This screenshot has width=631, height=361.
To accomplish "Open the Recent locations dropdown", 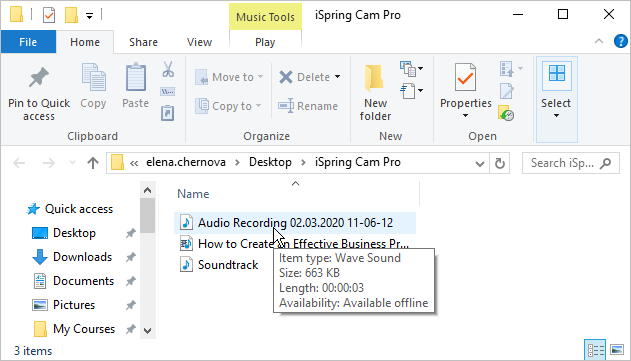I will (x=72, y=163).
